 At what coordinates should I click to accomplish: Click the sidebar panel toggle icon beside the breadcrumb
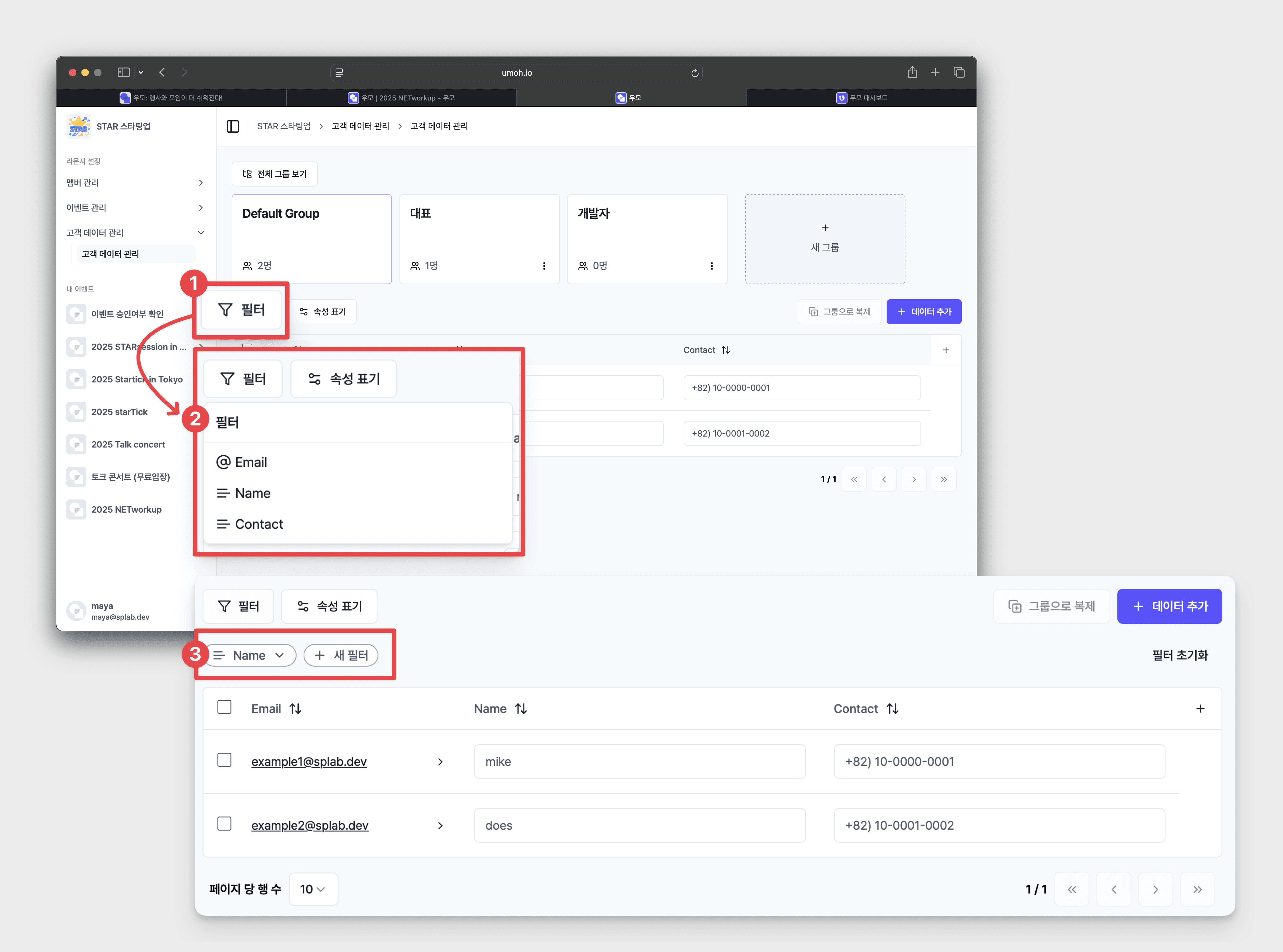coord(233,126)
